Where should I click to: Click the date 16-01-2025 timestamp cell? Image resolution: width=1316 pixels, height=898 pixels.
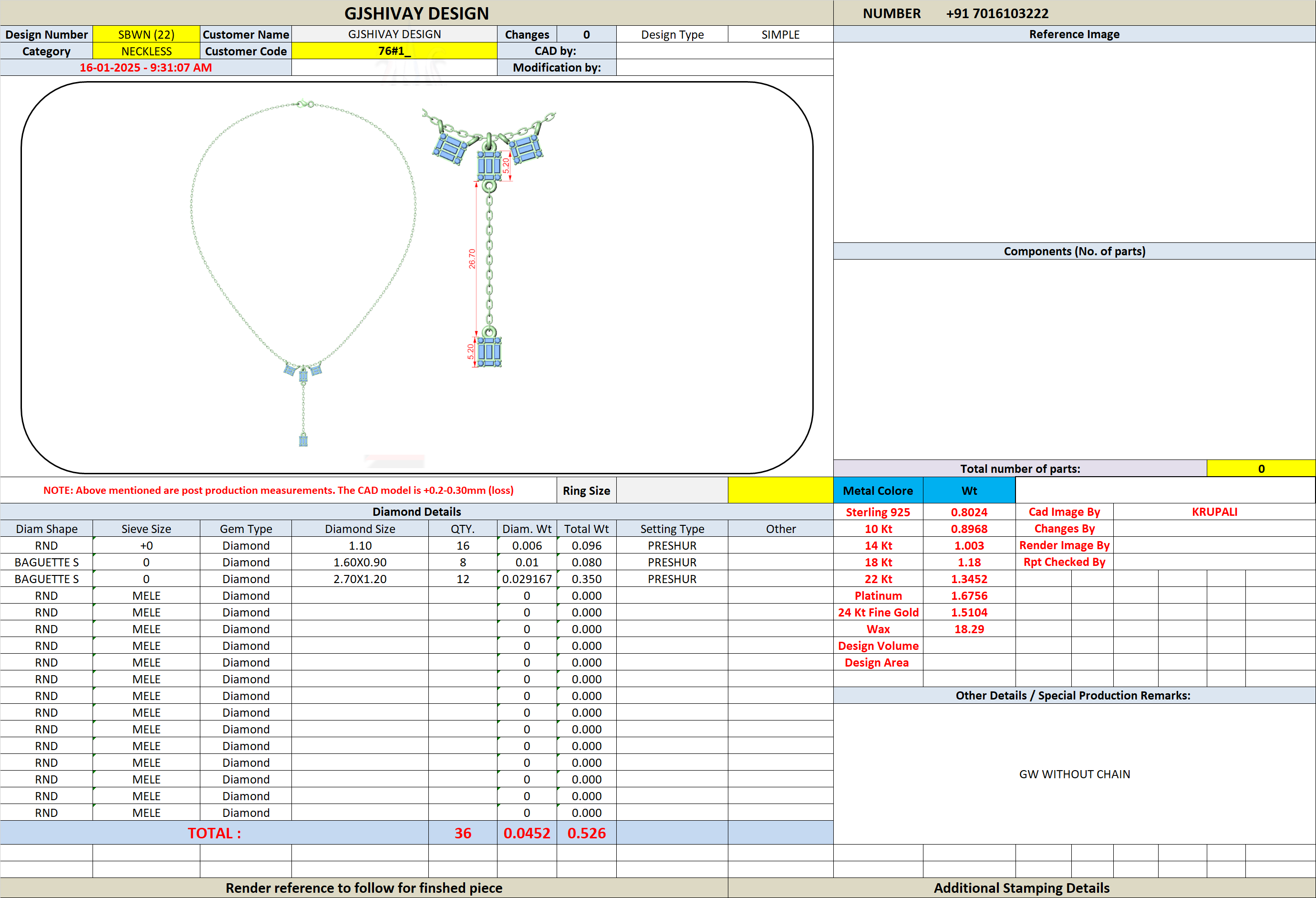(145, 67)
